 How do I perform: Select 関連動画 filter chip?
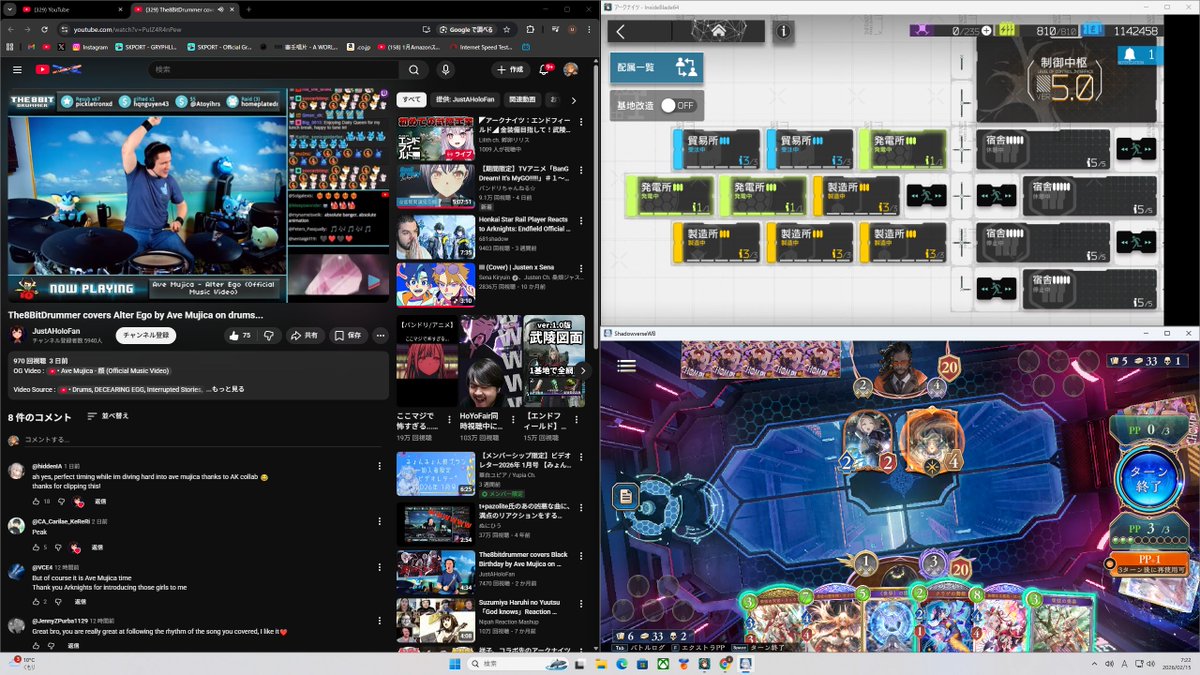click(523, 100)
